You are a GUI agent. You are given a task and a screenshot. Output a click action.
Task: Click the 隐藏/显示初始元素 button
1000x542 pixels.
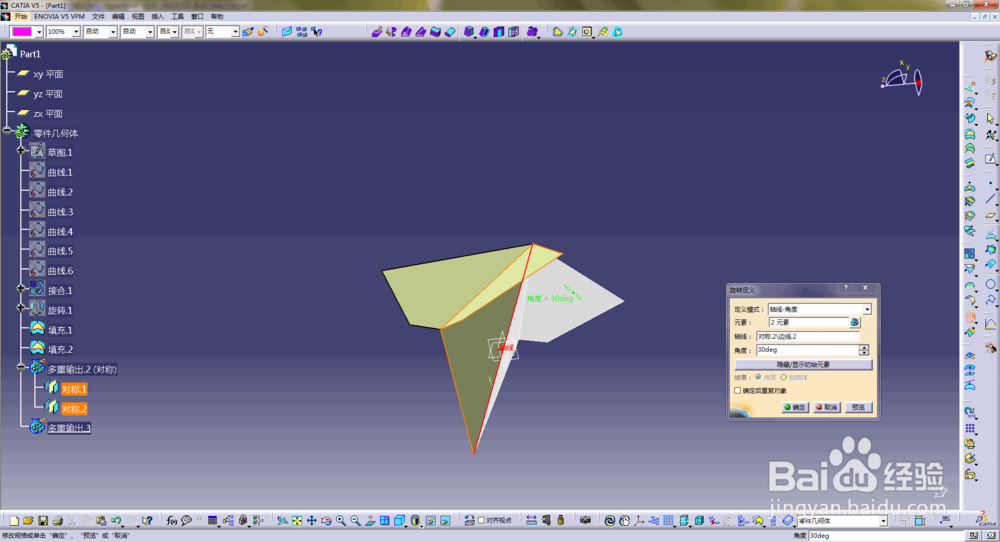point(803,365)
